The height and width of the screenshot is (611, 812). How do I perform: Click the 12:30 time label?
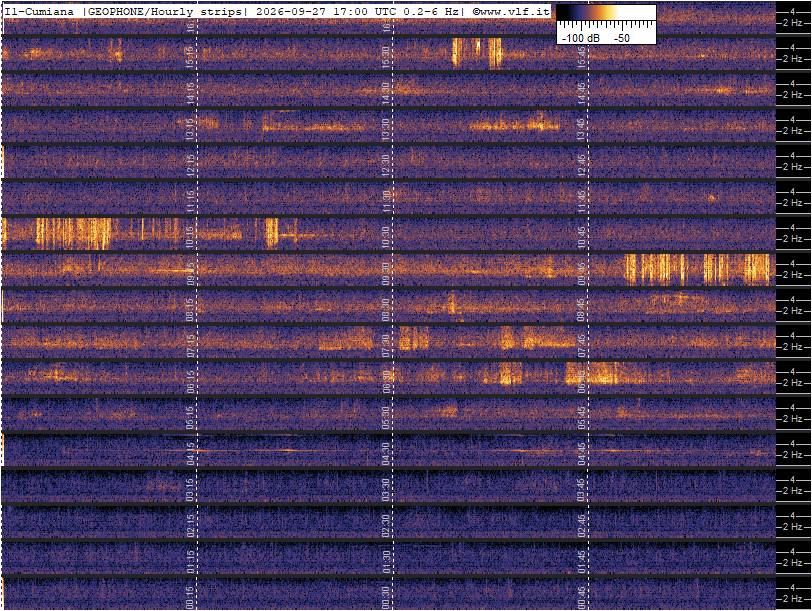(385, 165)
